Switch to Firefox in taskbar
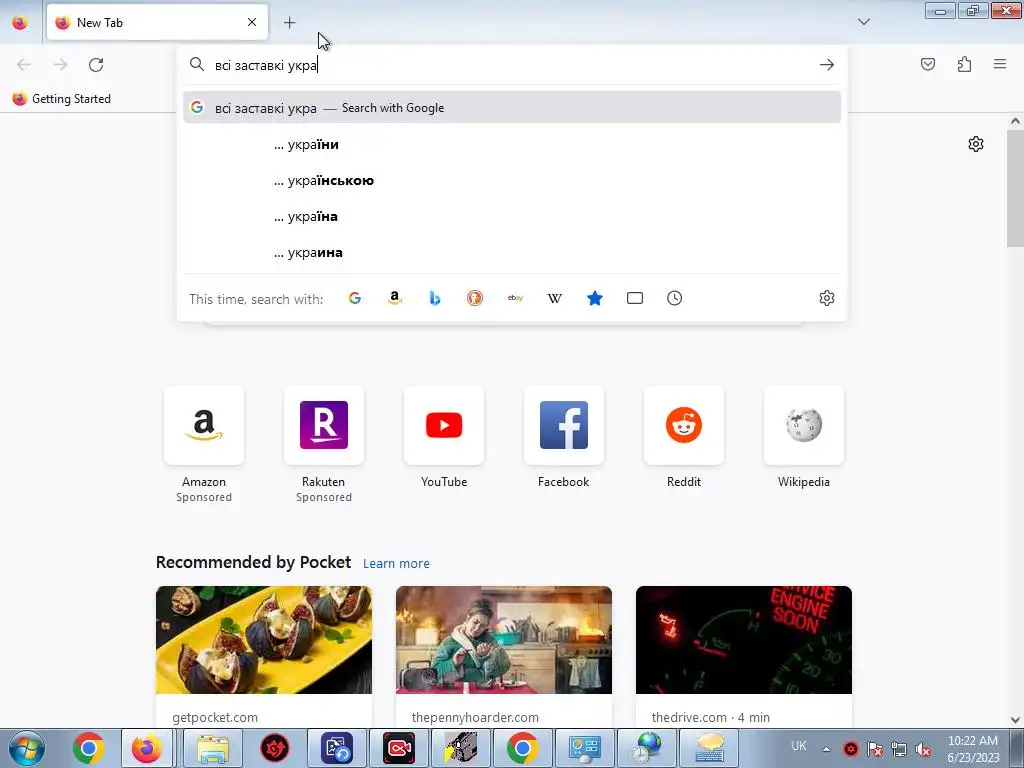Viewport: 1024px width, 768px height. click(x=147, y=748)
